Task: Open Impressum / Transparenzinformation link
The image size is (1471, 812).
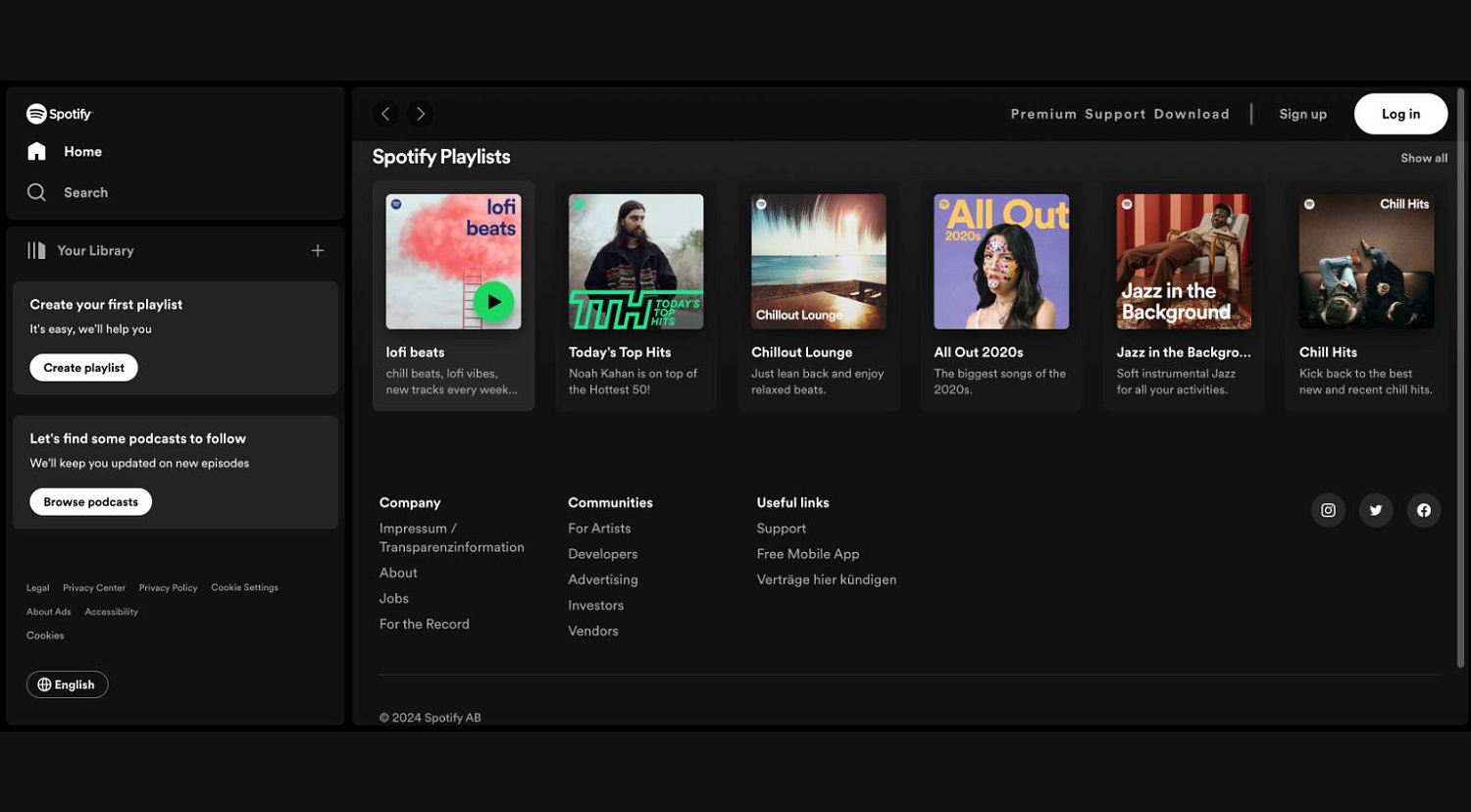Action: (x=451, y=537)
